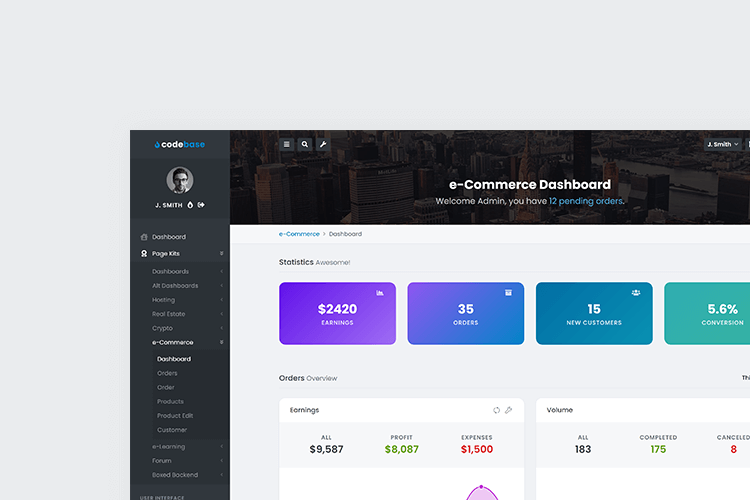
Task: Go to Customer in the e-Commerce submenu
Action: (172, 429)
